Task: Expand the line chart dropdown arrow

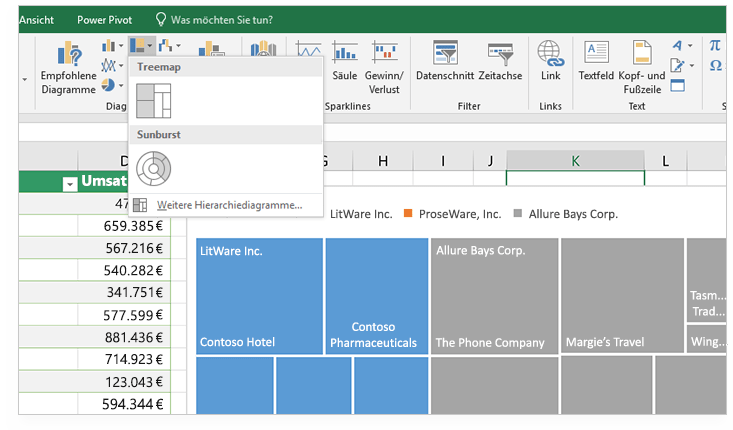Action: point(121,65)
